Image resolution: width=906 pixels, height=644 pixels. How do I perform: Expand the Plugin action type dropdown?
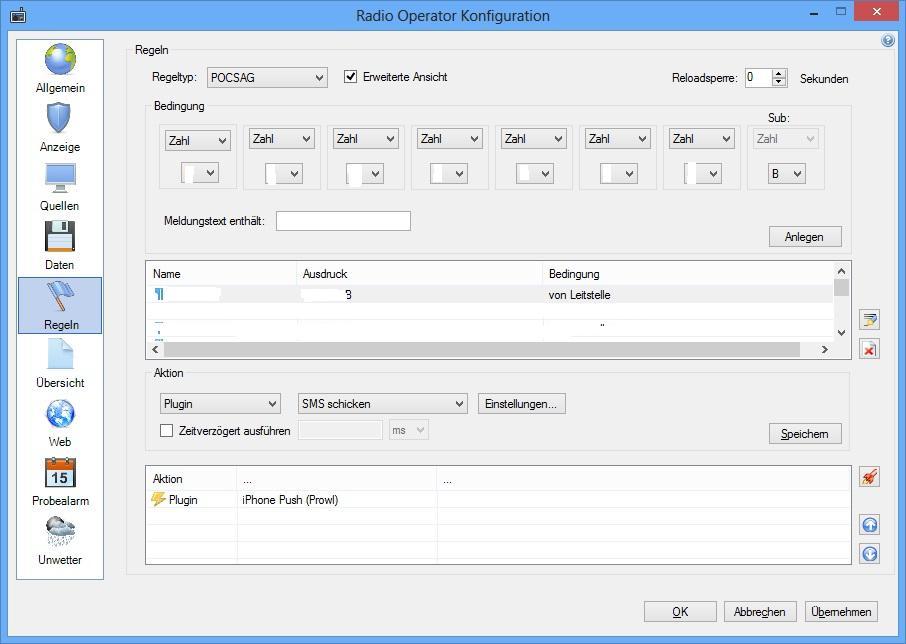click(220, 404)
